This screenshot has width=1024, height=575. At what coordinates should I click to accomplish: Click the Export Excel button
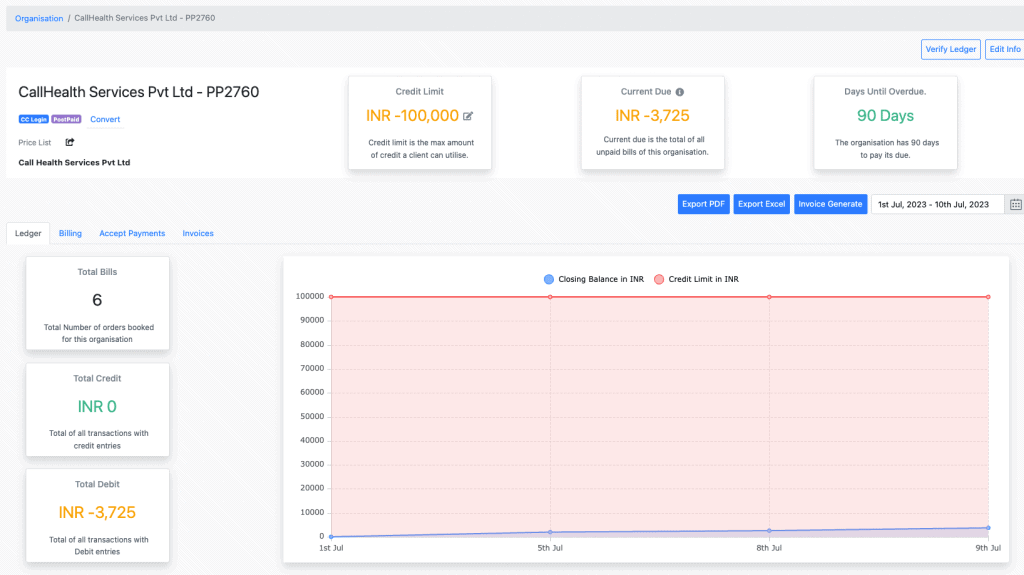(x=761, y=204)
